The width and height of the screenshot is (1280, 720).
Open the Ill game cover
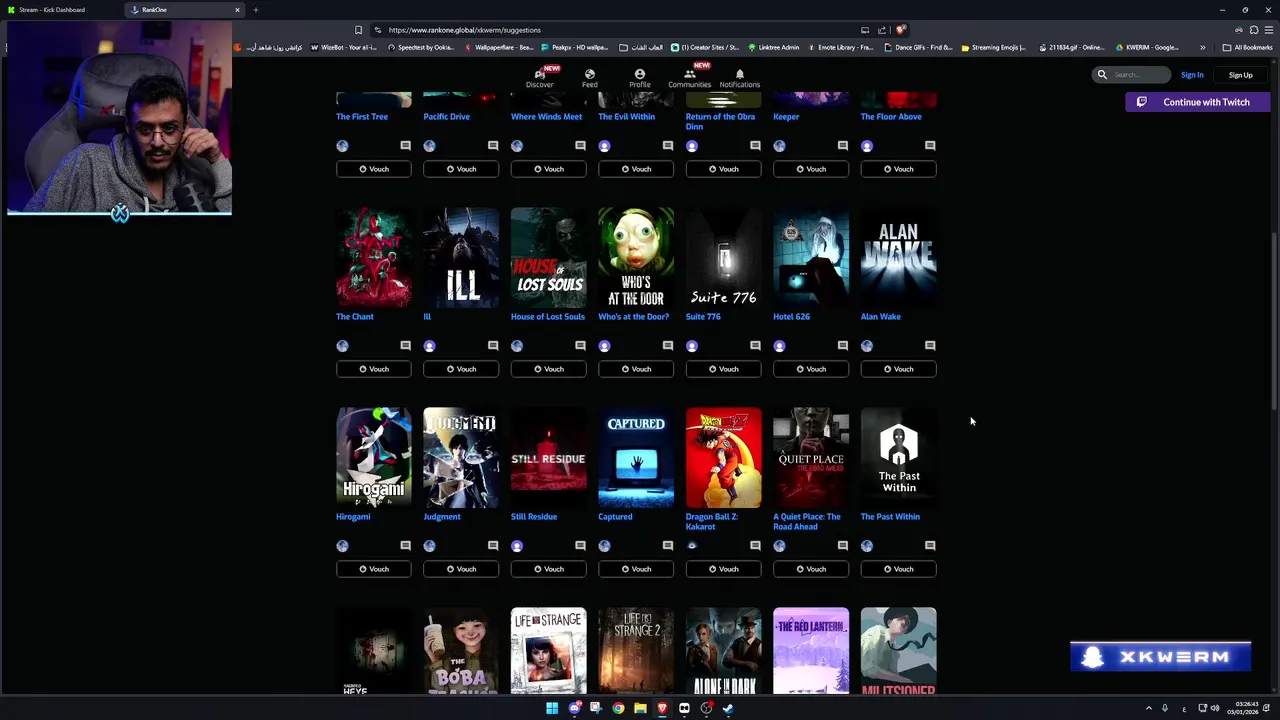click(461, 258)
